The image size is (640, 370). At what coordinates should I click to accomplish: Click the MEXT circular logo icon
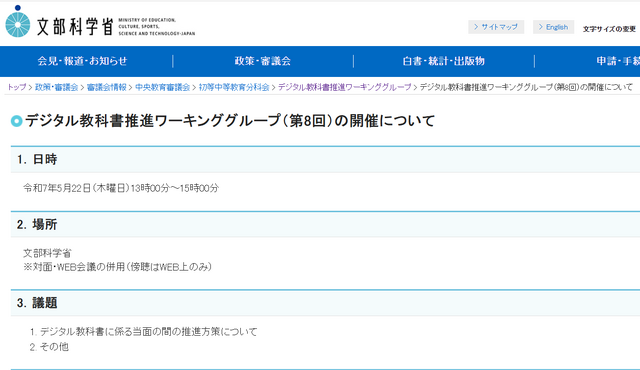point(18,22)
